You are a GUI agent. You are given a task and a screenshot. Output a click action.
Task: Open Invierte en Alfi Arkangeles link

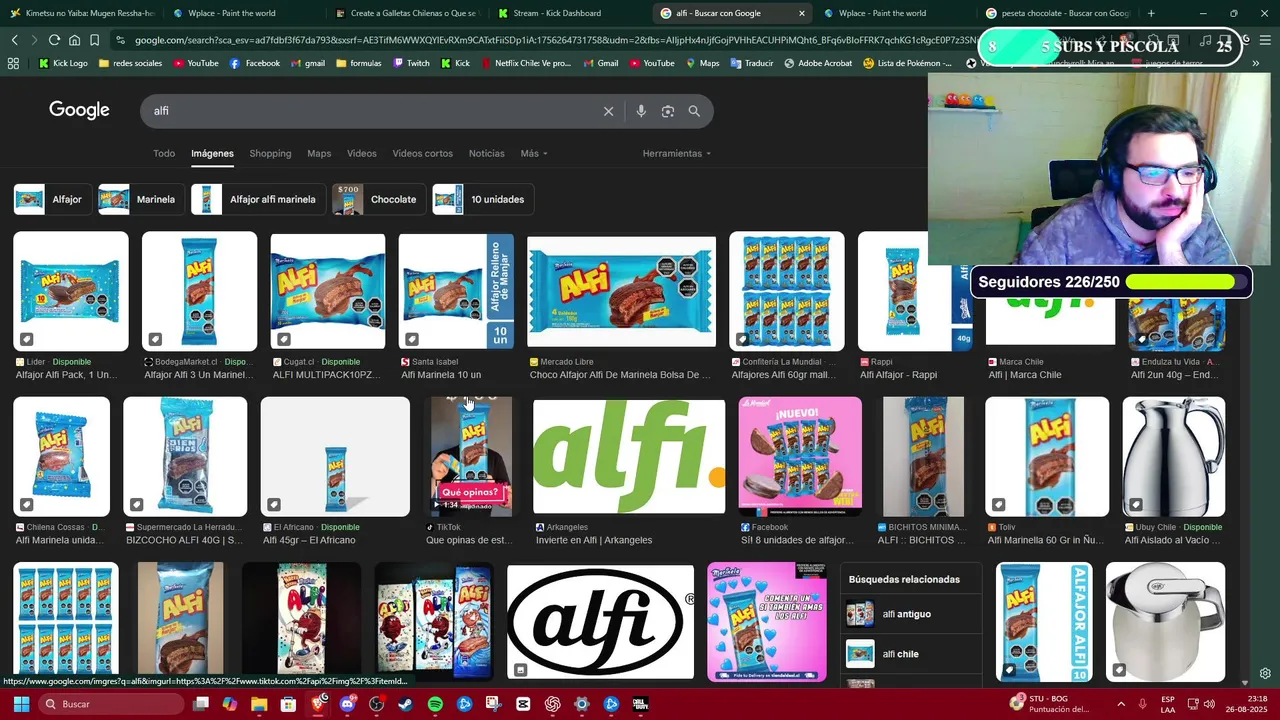tap(594, 540)
